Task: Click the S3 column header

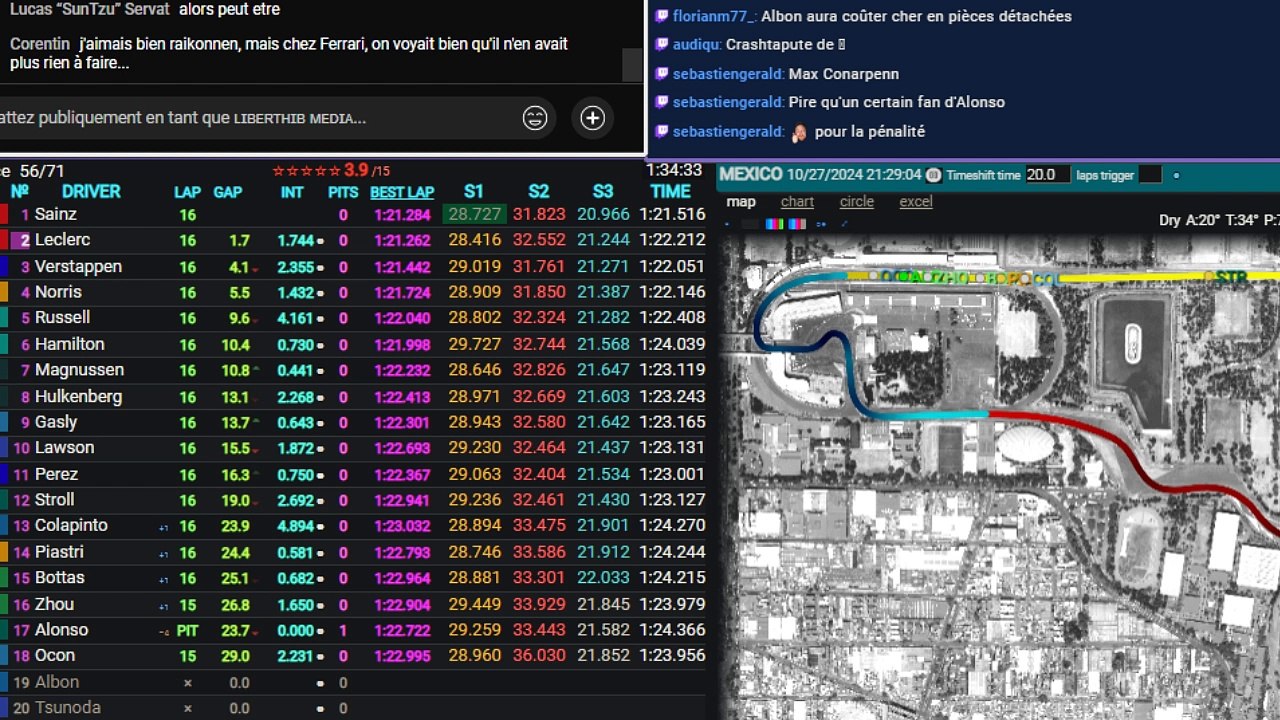Action: 603,192
